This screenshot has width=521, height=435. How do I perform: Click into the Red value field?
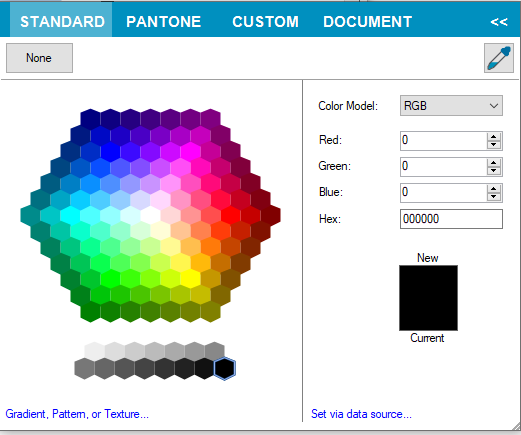point(443,140)
